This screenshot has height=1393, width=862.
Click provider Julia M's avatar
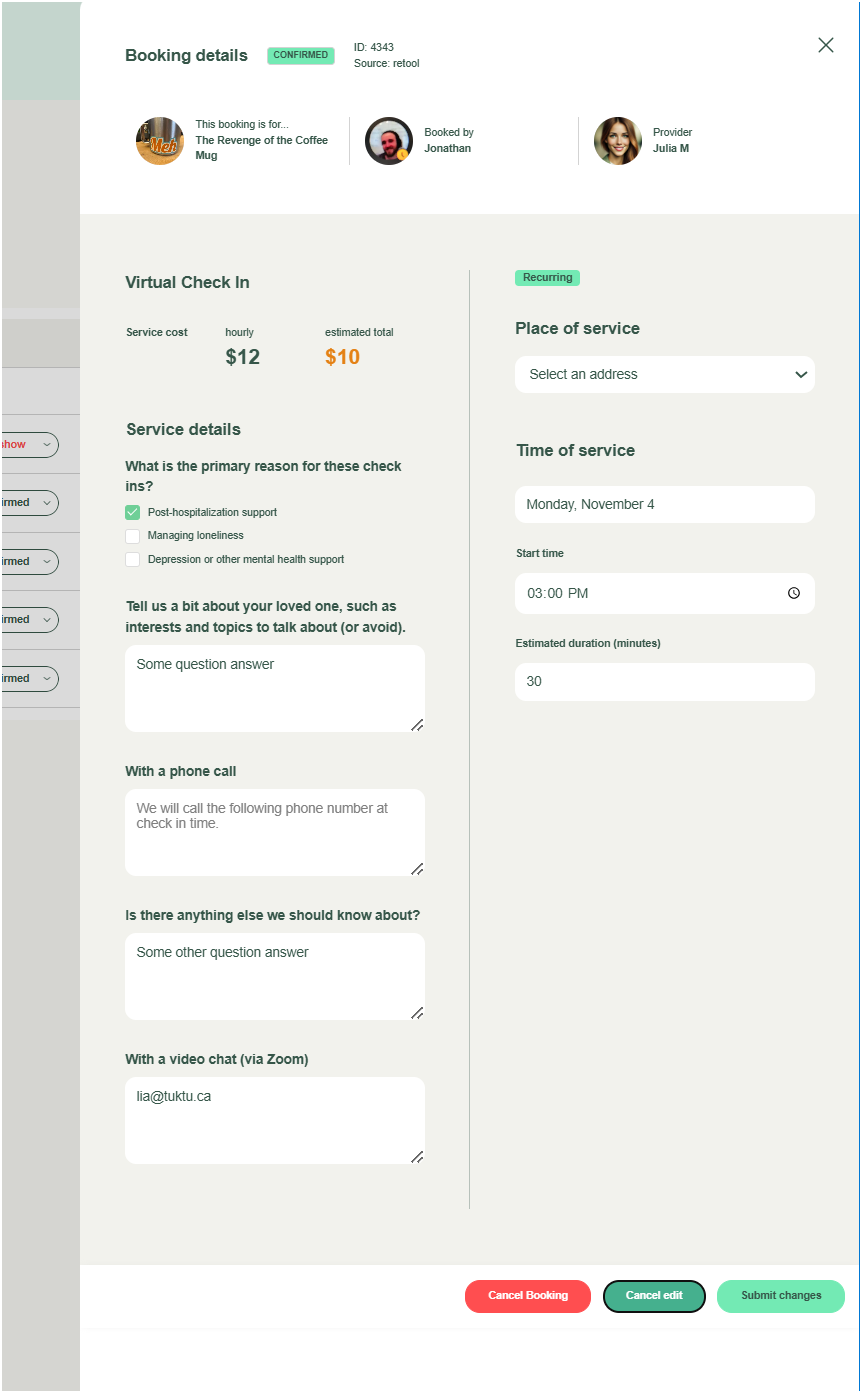click(x=617, y=141)
